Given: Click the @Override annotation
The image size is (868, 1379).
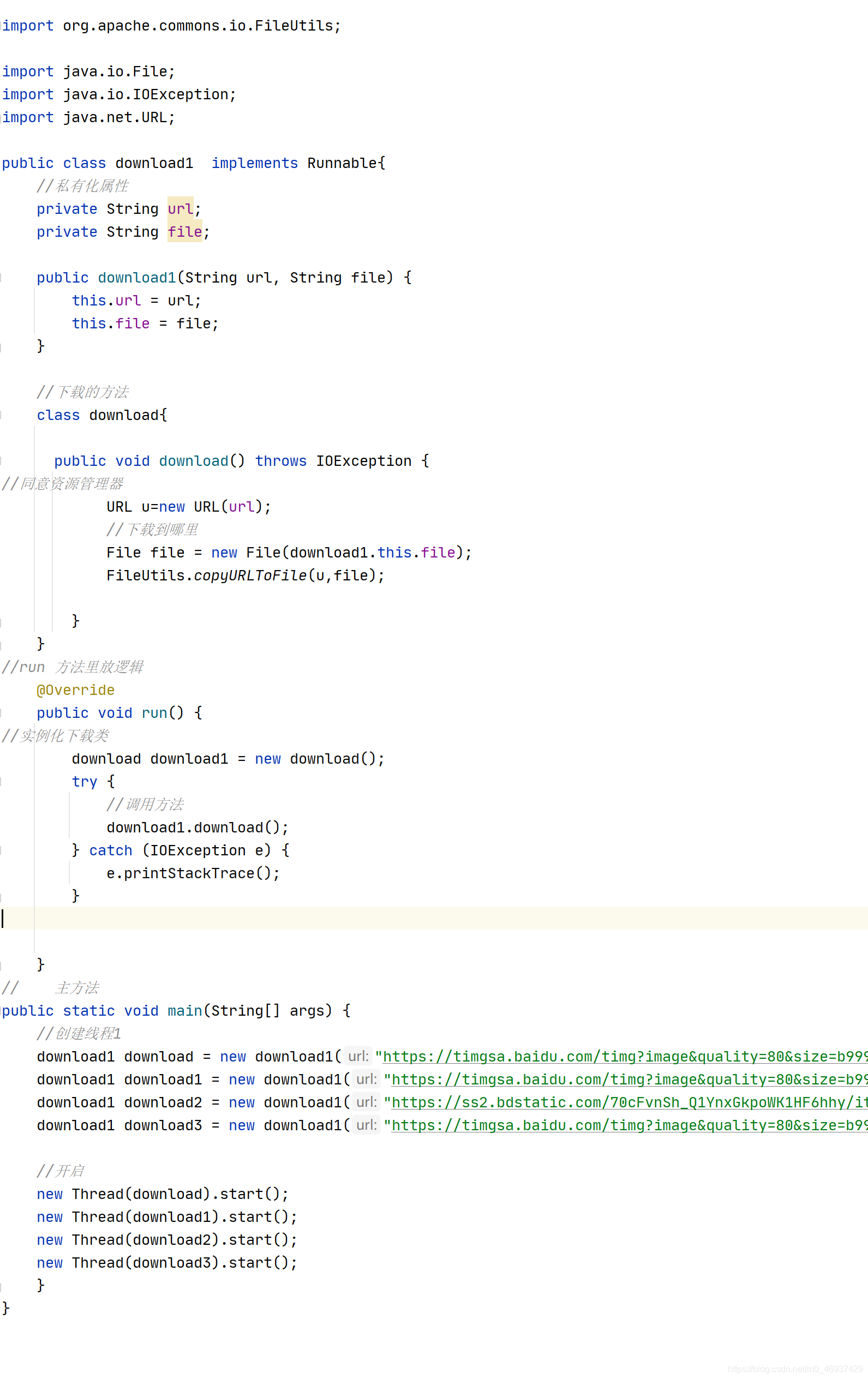Looking at the screenshot, I should point(76,690).
